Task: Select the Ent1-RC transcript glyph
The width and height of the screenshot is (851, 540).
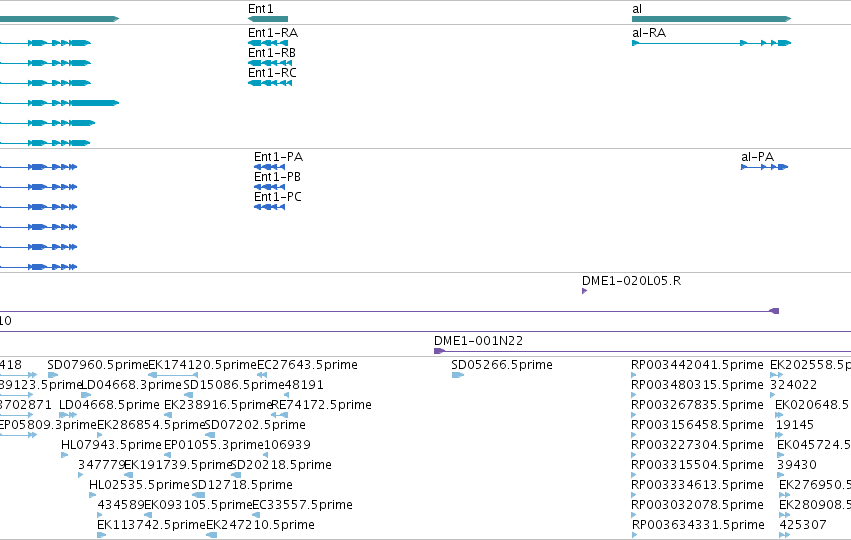Action: point(270,83)
